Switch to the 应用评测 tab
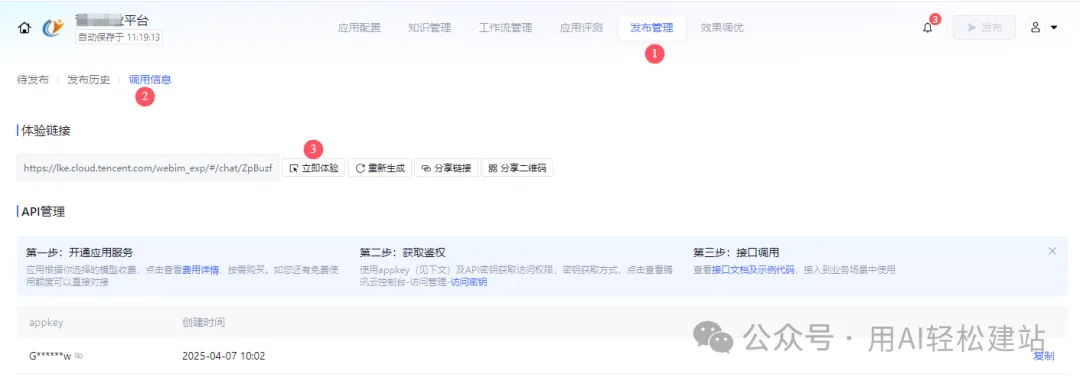1080x381 pixels. (581, 28)
